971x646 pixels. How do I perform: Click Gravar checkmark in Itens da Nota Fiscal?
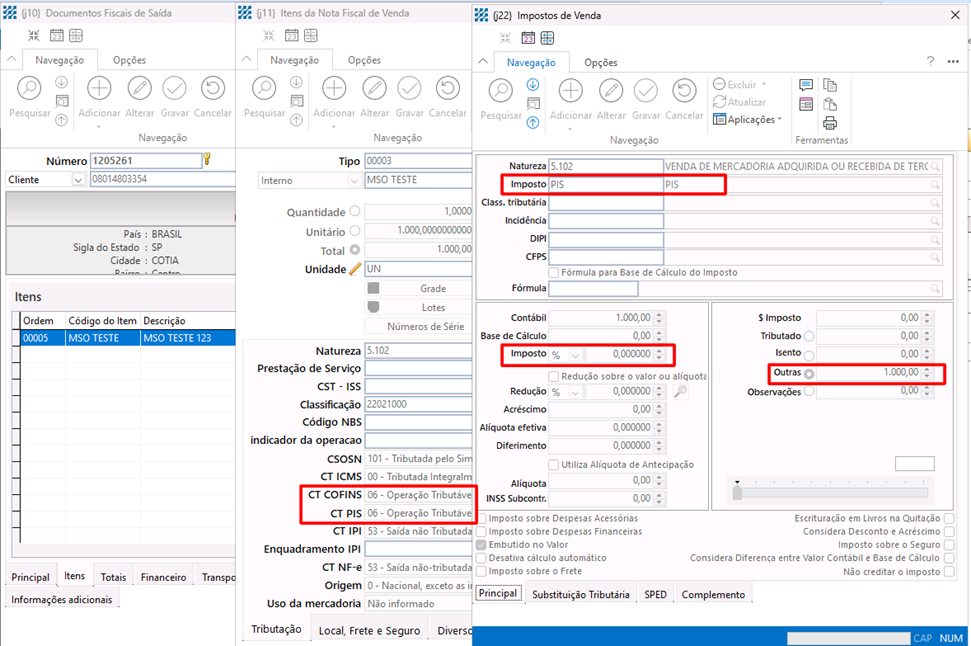click(x=409, y=89)
